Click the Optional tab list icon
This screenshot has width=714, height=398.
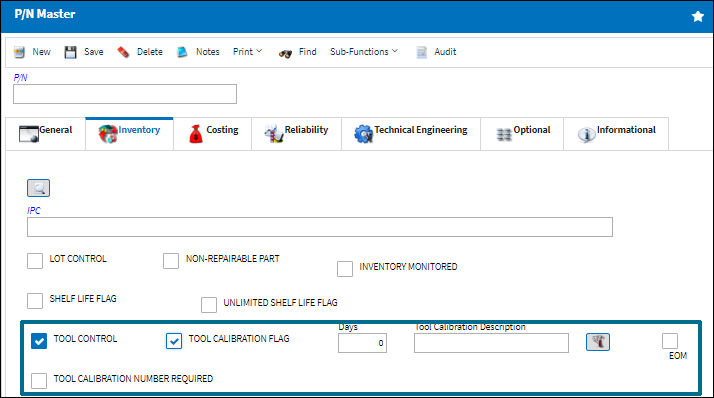504,134
